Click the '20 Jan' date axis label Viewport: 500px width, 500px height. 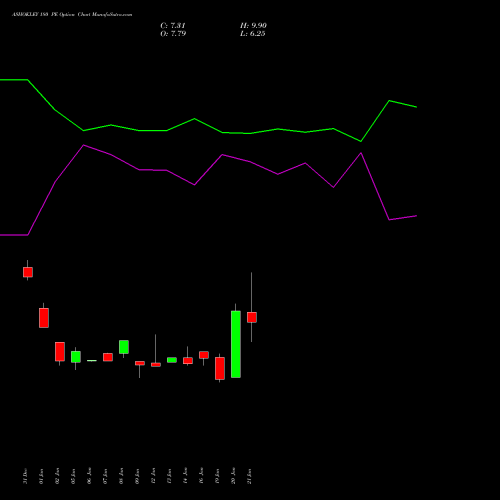[x=233, y=476]
